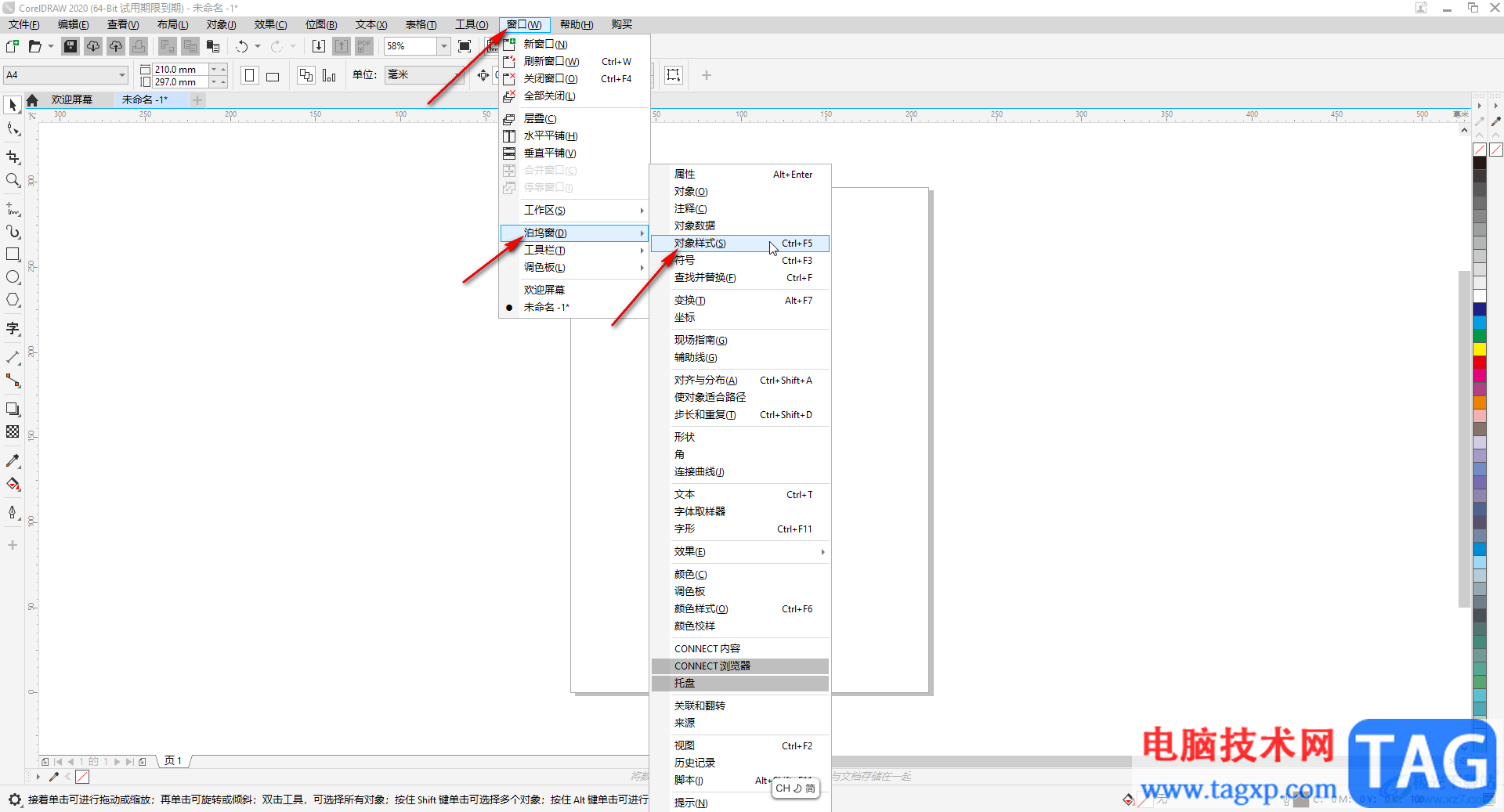1504x812 pixels.
Task: Select the Freehand tool
Action: coord(13,209)
